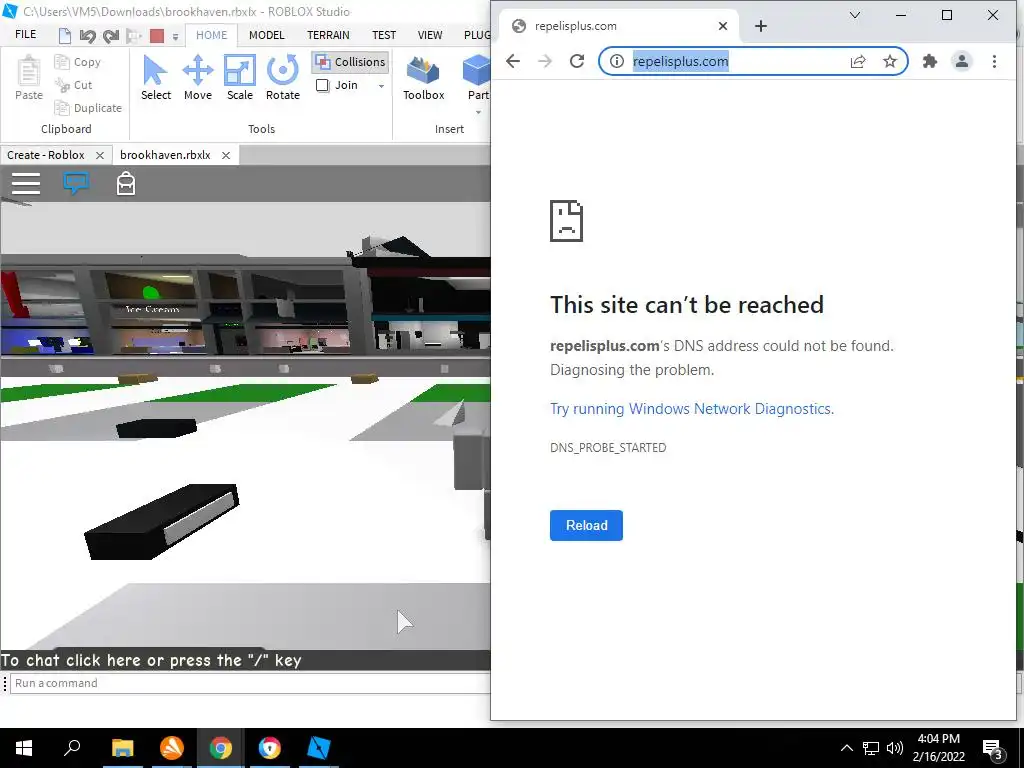
Task: Undo the last action in Studio
Action: 88,35
